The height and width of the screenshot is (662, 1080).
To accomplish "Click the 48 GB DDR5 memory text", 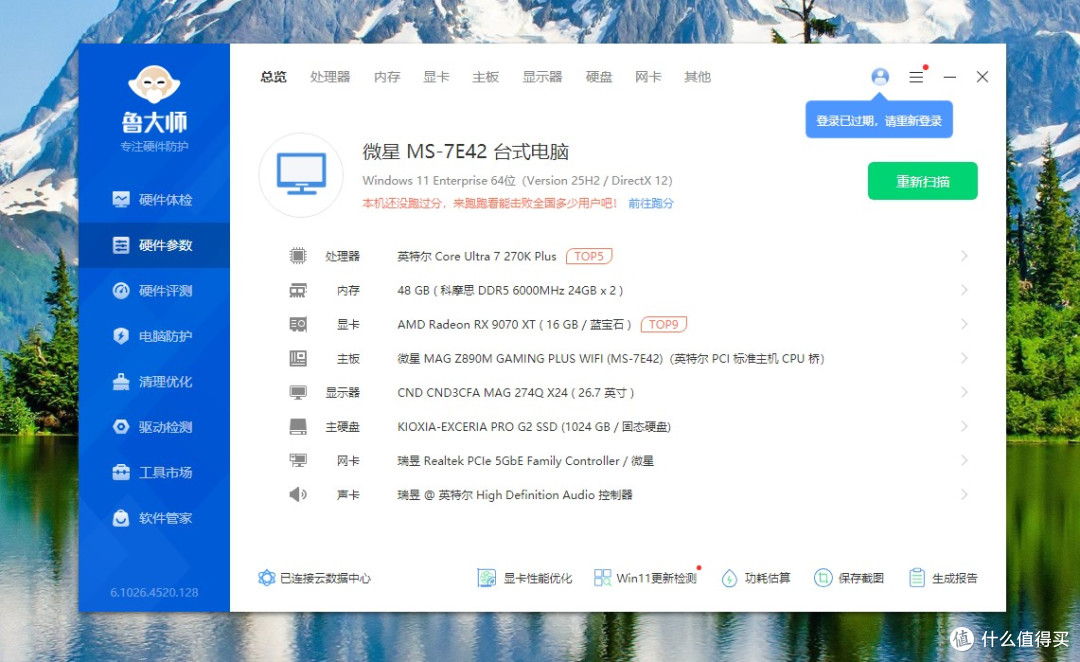I will [510, 291].
